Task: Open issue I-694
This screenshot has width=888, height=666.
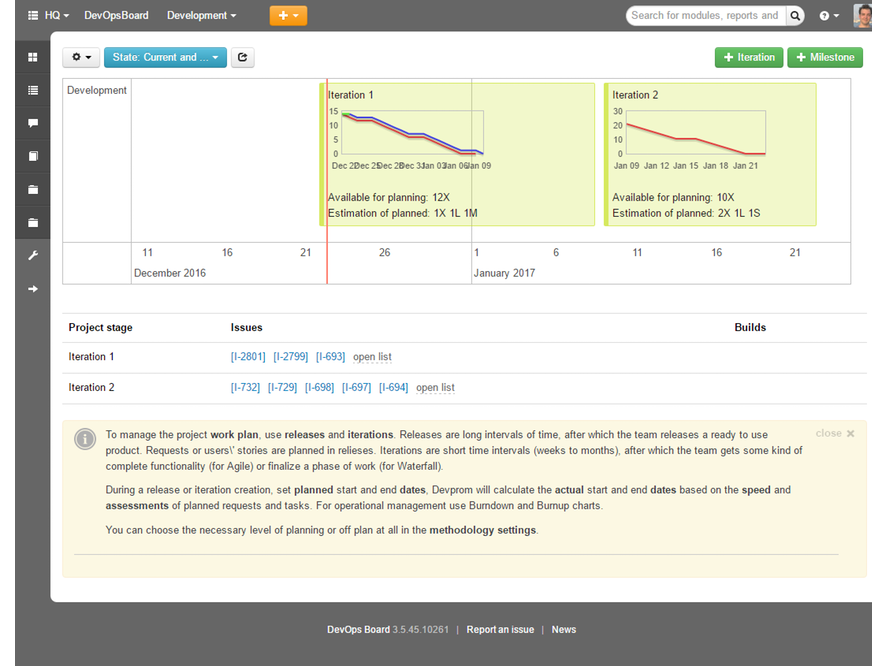Action: (x=394, y=387)
